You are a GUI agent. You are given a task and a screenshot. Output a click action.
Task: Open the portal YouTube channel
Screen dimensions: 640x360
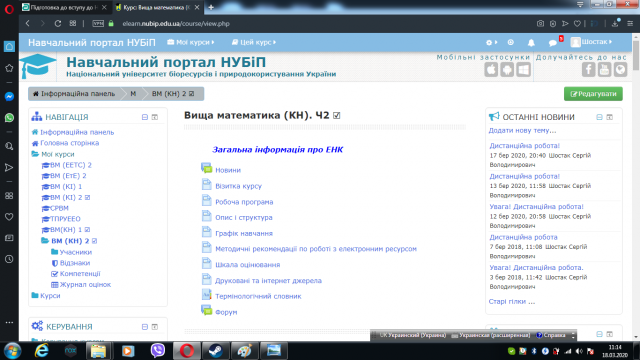[604, 70]
